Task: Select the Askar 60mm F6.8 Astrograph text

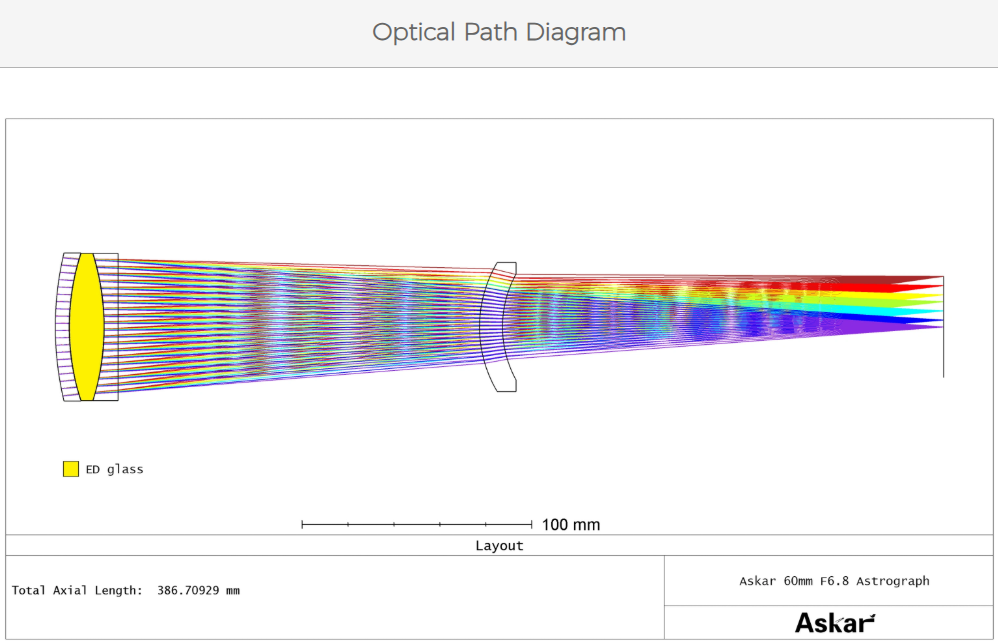Action: [x=834, y=580]
